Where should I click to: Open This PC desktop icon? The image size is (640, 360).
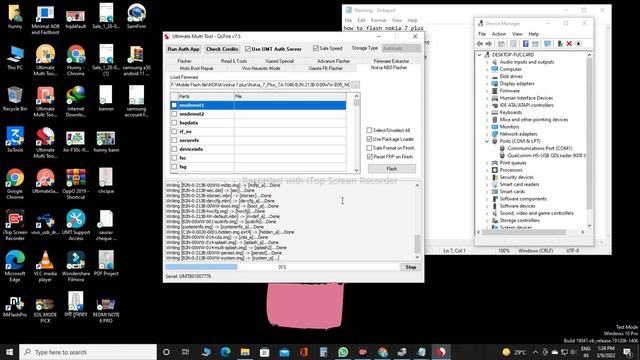(x=15, y=57)
